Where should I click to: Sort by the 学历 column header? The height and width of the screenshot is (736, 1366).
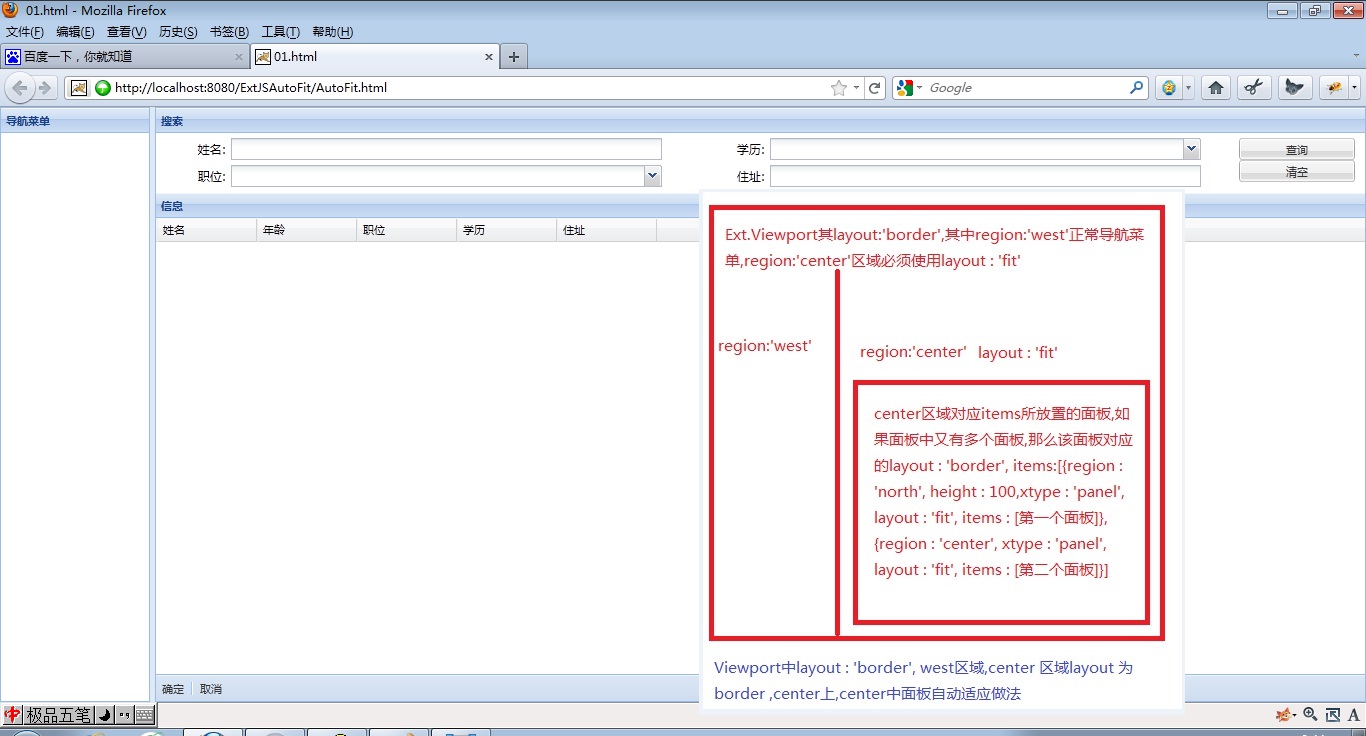pos(506,230)
